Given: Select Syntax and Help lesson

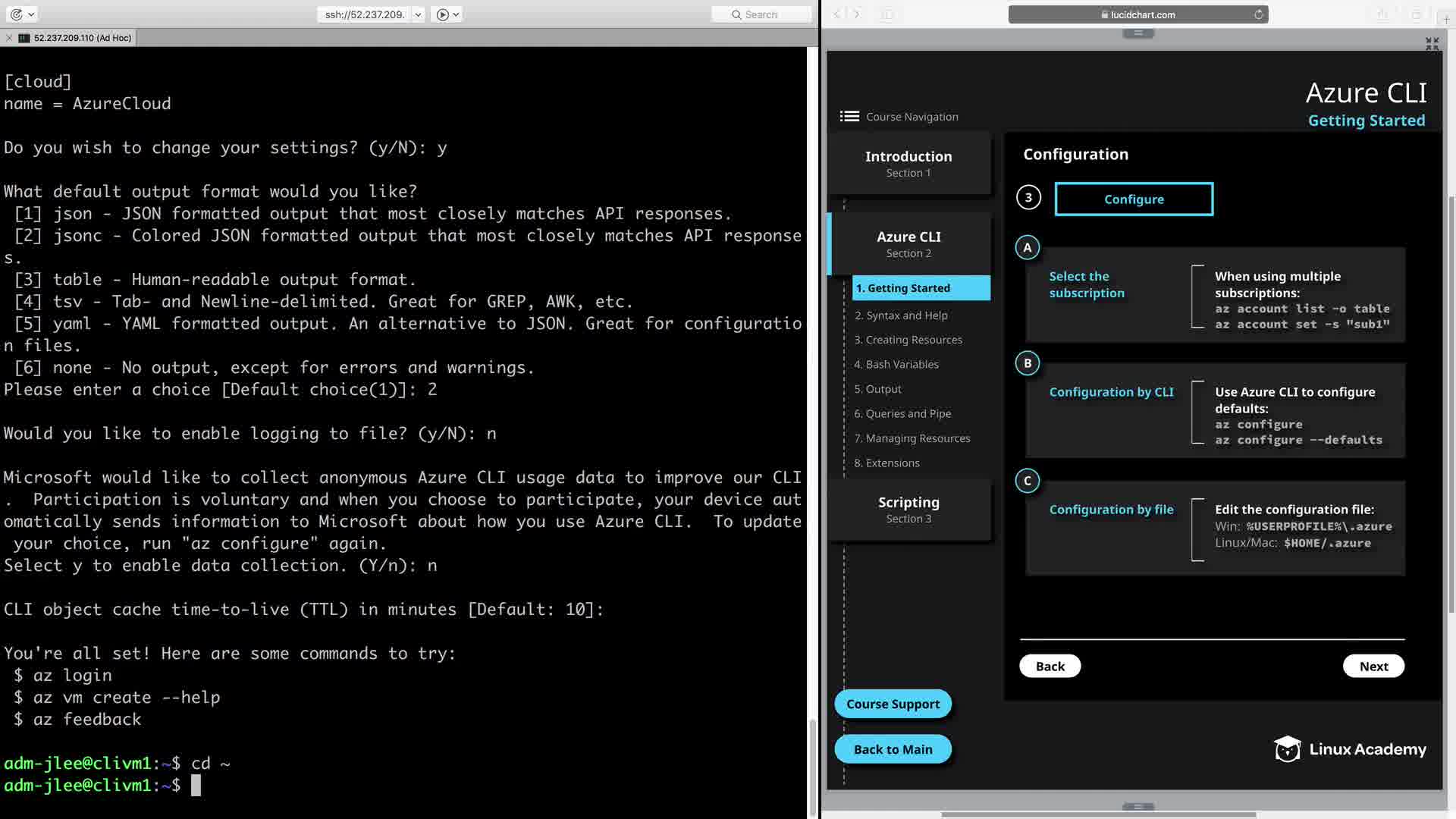Looking at the screenshot, I should click(x=901, y=315).
